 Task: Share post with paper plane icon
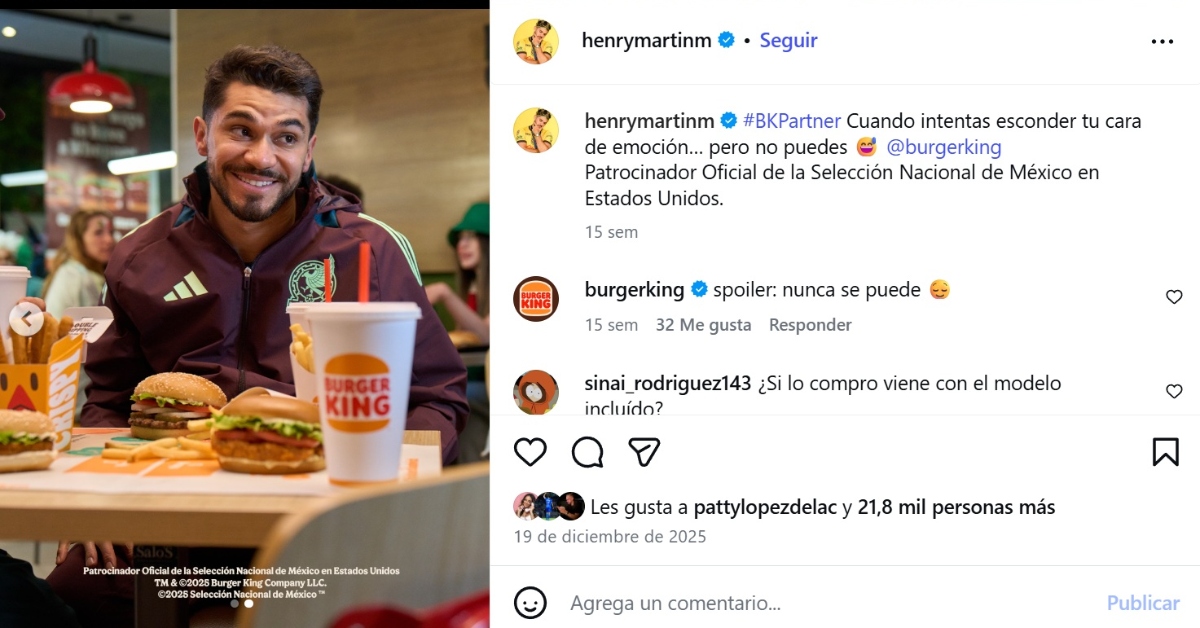pos(644,452)
